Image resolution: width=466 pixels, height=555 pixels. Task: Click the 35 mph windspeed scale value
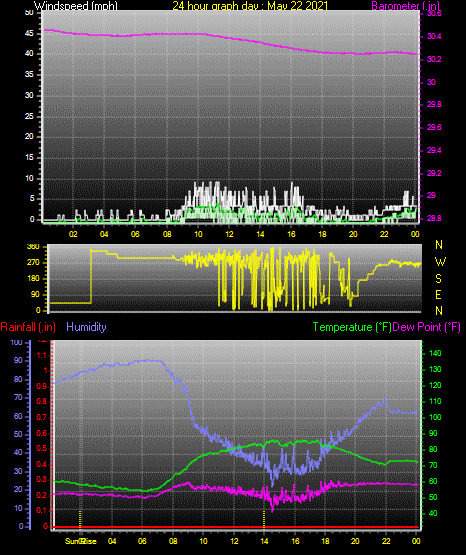pos(29,75)
